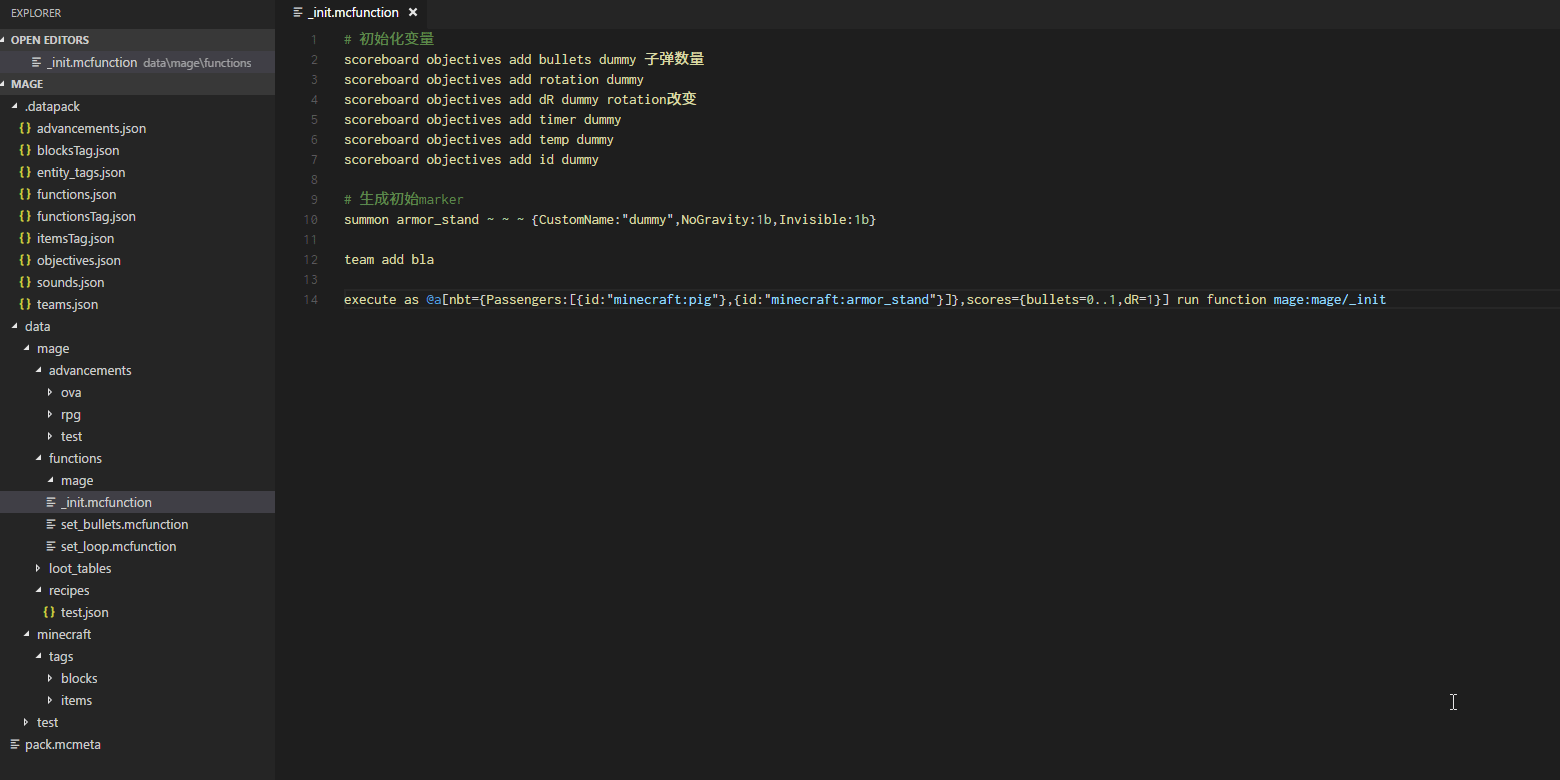Click the JSON icon beside advancements.json
1560x780 pixels.
tap(25, 129)
